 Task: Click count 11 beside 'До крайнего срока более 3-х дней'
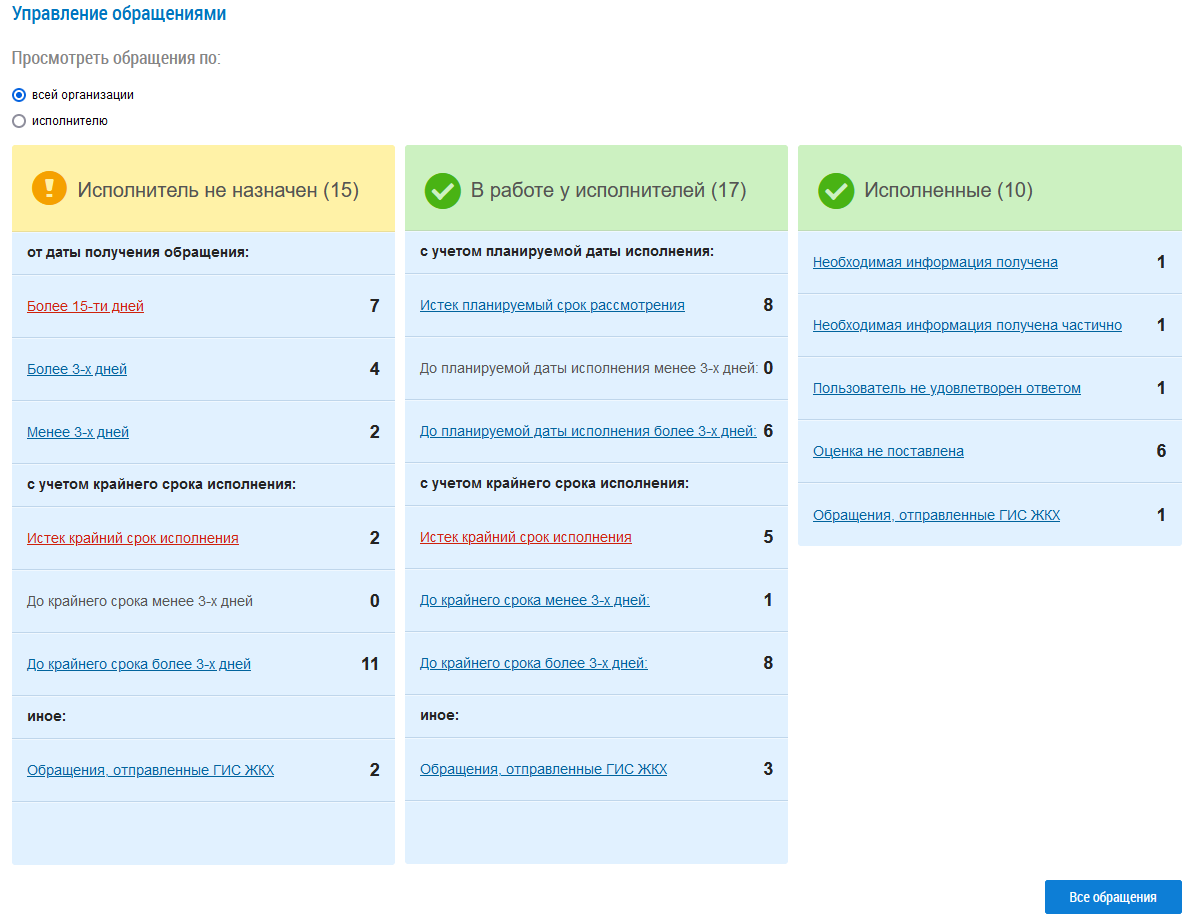370,664
